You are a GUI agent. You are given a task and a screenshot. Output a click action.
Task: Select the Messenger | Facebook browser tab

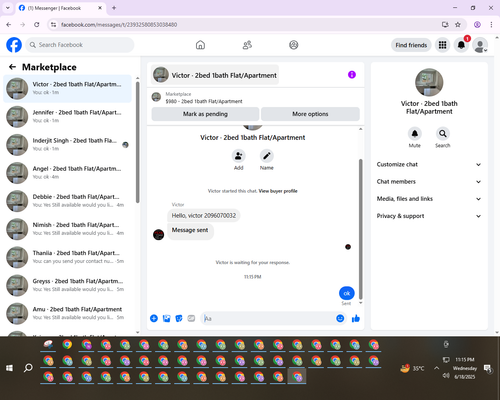(60, 8)
